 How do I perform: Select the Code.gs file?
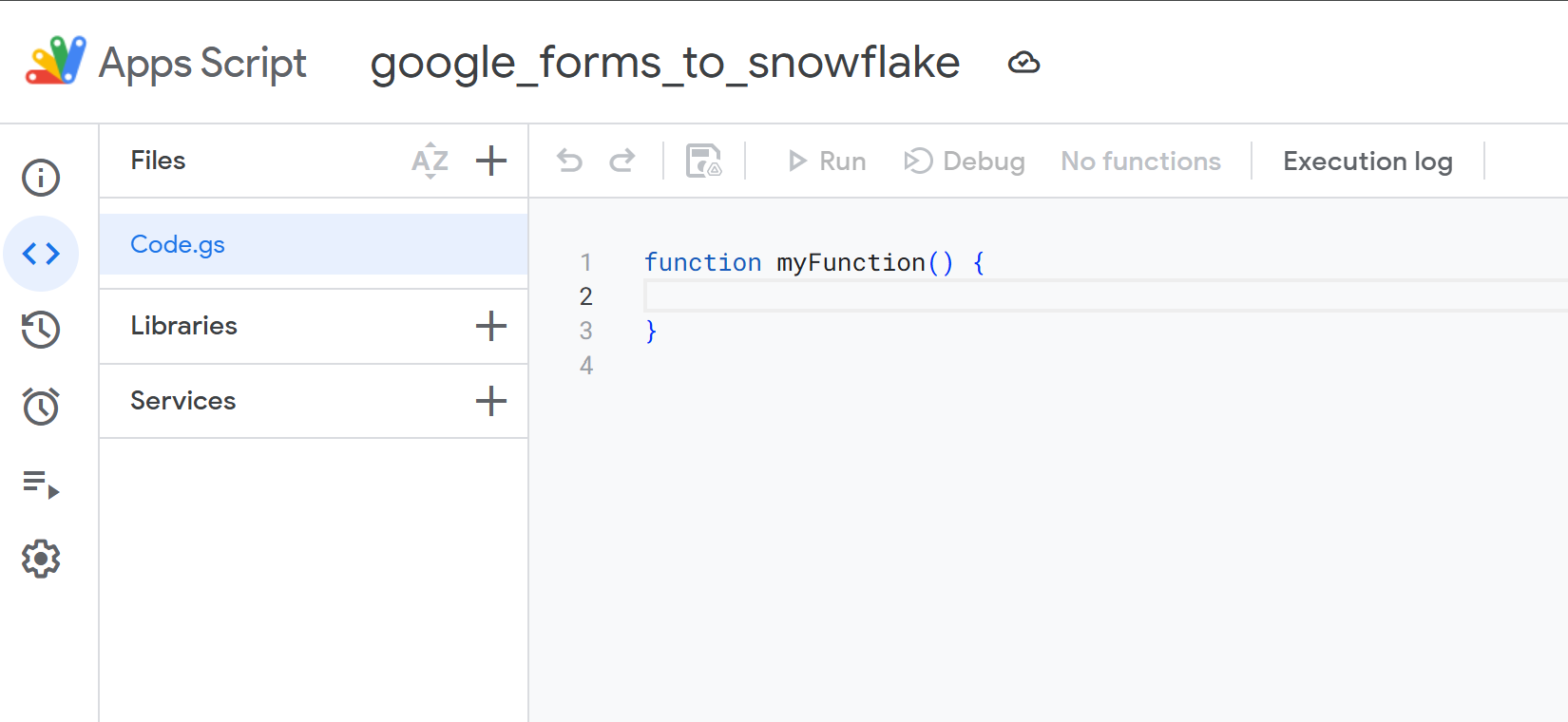point(178,244)
